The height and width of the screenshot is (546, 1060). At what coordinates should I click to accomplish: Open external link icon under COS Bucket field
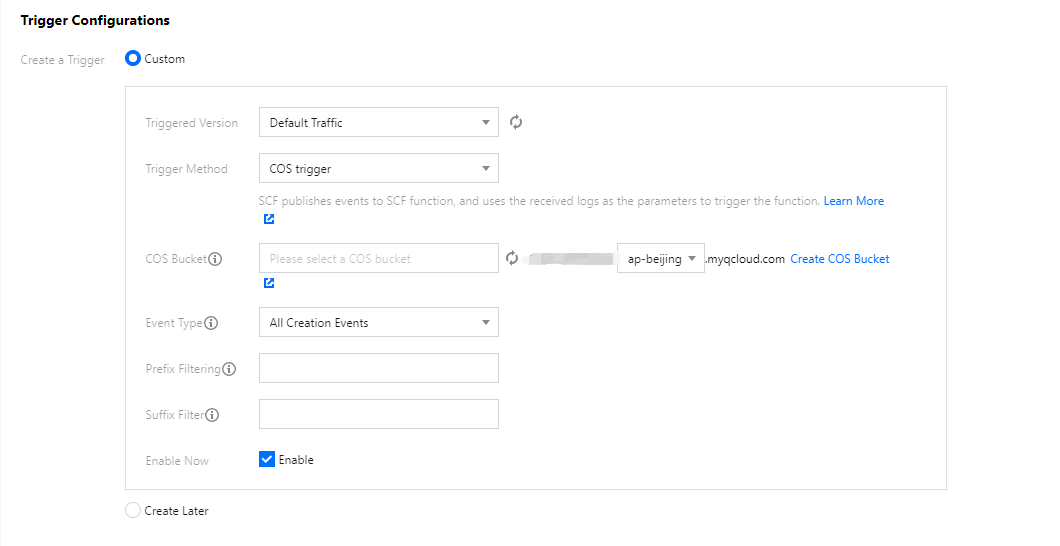click(x=269, y=283)
